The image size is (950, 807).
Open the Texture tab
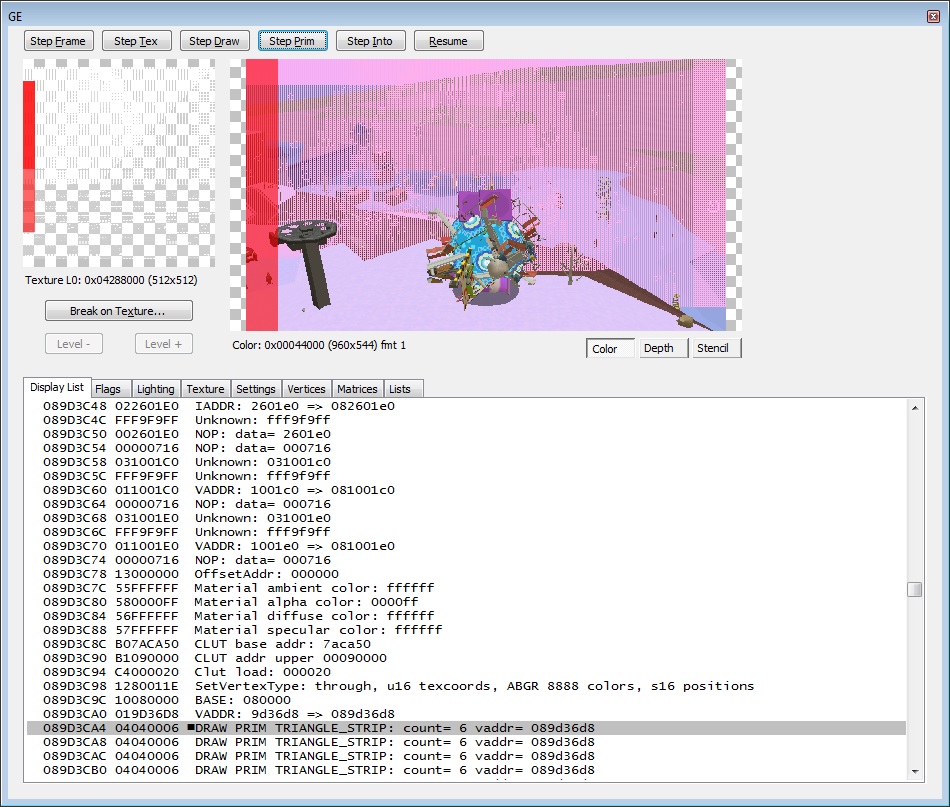(x=205, y=389)
